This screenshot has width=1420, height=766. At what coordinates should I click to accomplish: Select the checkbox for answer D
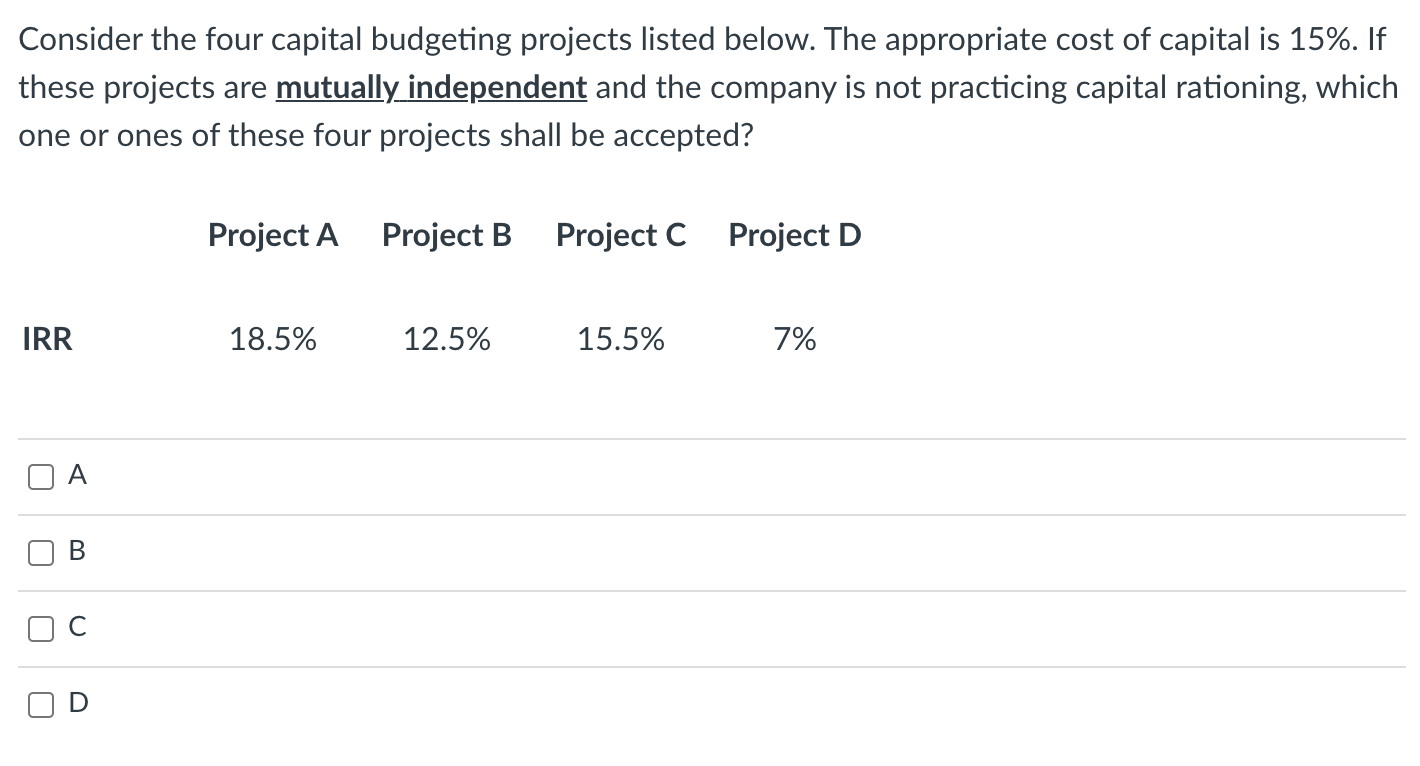tap(40, 704)
